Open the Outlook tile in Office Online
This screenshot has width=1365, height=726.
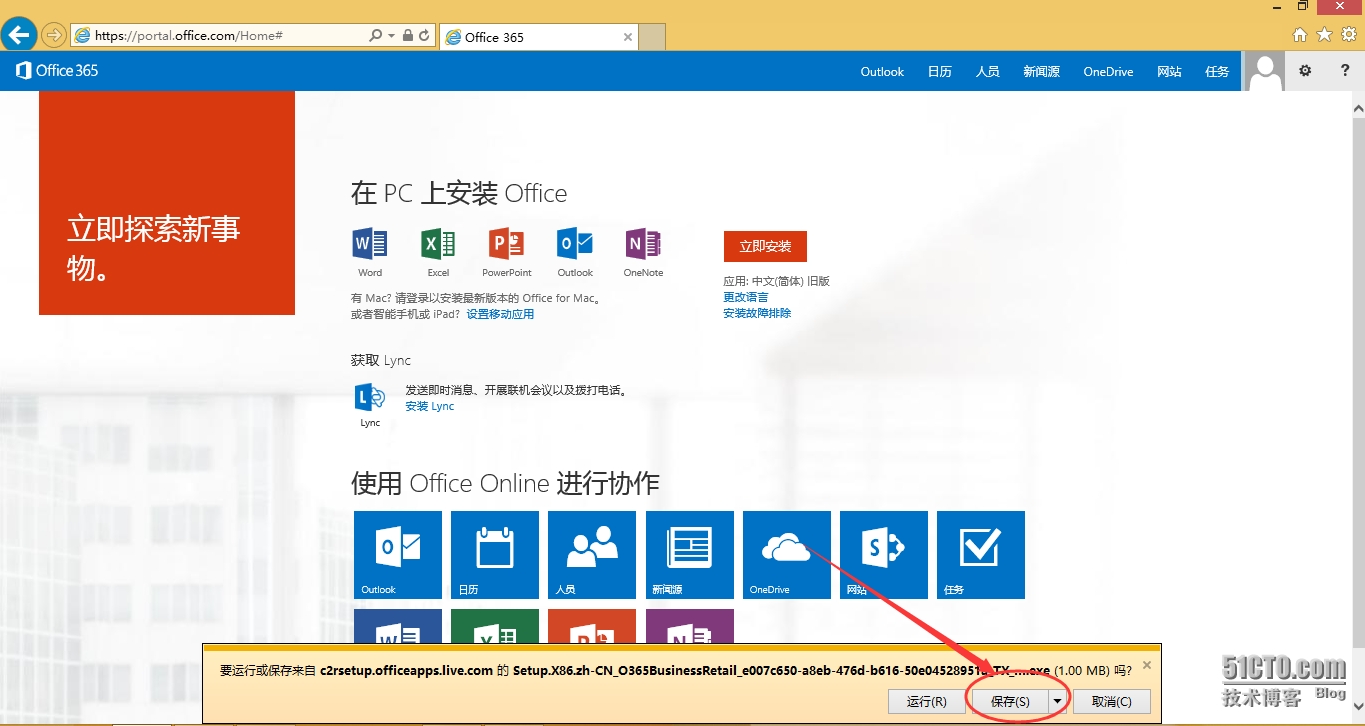tap(397, 554)
